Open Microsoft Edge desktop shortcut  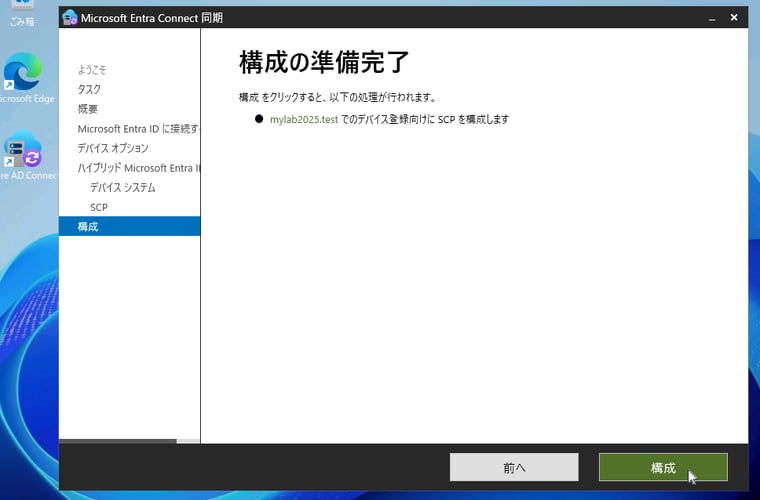23,78
